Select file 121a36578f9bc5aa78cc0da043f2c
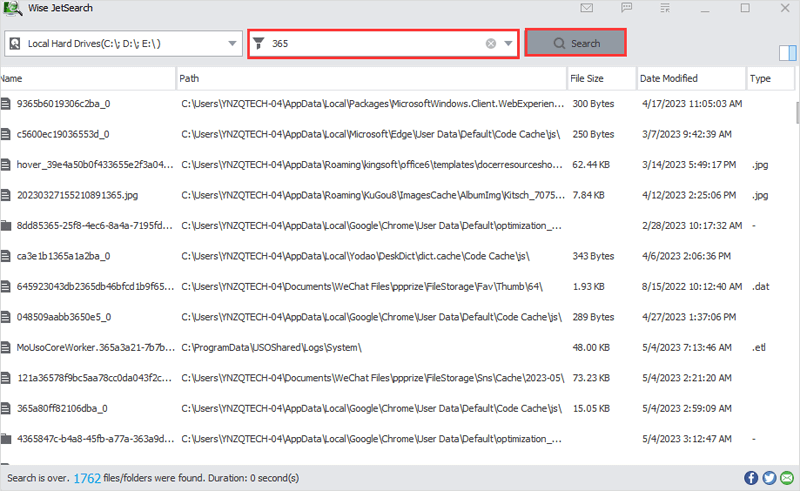 click(95, 378)
